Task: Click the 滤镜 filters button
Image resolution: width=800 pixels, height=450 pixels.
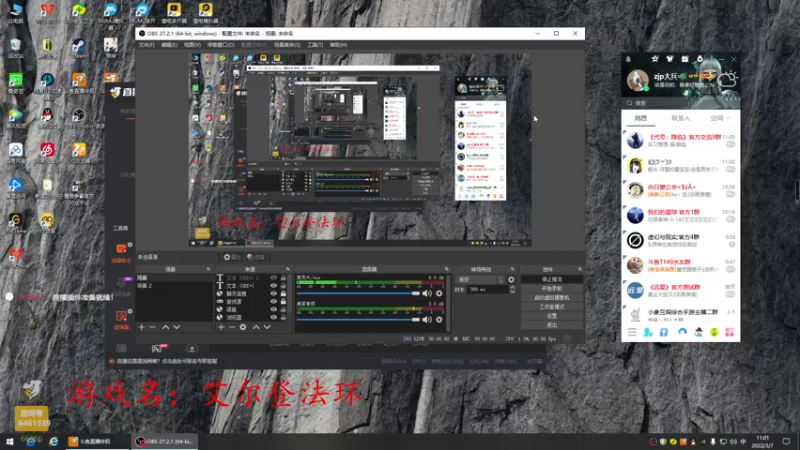Action: pyautogui.click(x=256, y=257)
